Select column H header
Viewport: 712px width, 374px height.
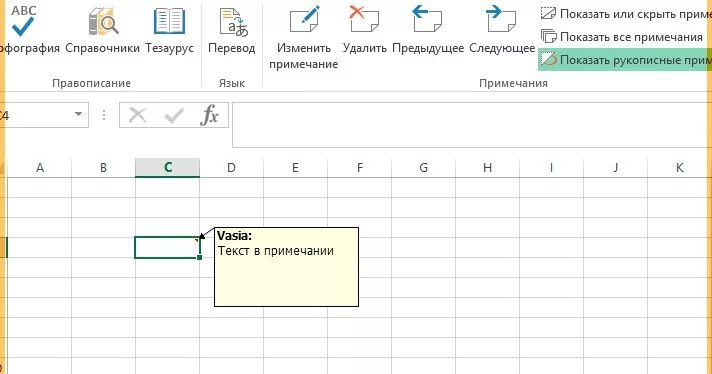[x=488, y=168]
